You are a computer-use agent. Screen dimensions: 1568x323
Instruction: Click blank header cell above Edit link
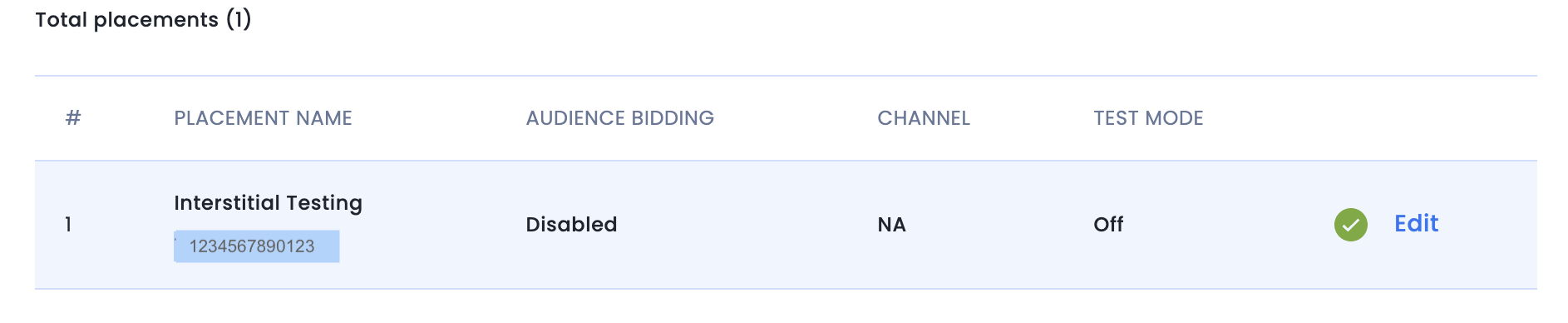[x=1416, y=118]
